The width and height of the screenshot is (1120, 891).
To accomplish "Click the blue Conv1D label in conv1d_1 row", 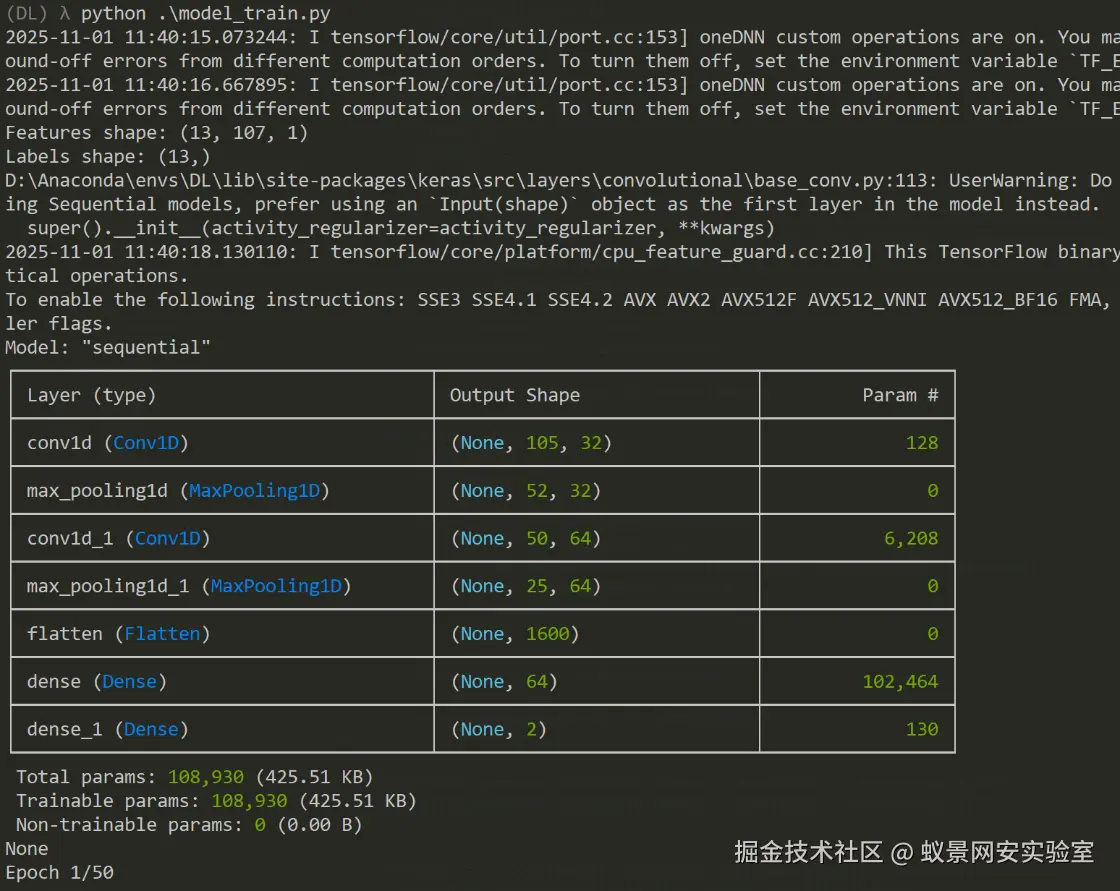I will point(168,538).
